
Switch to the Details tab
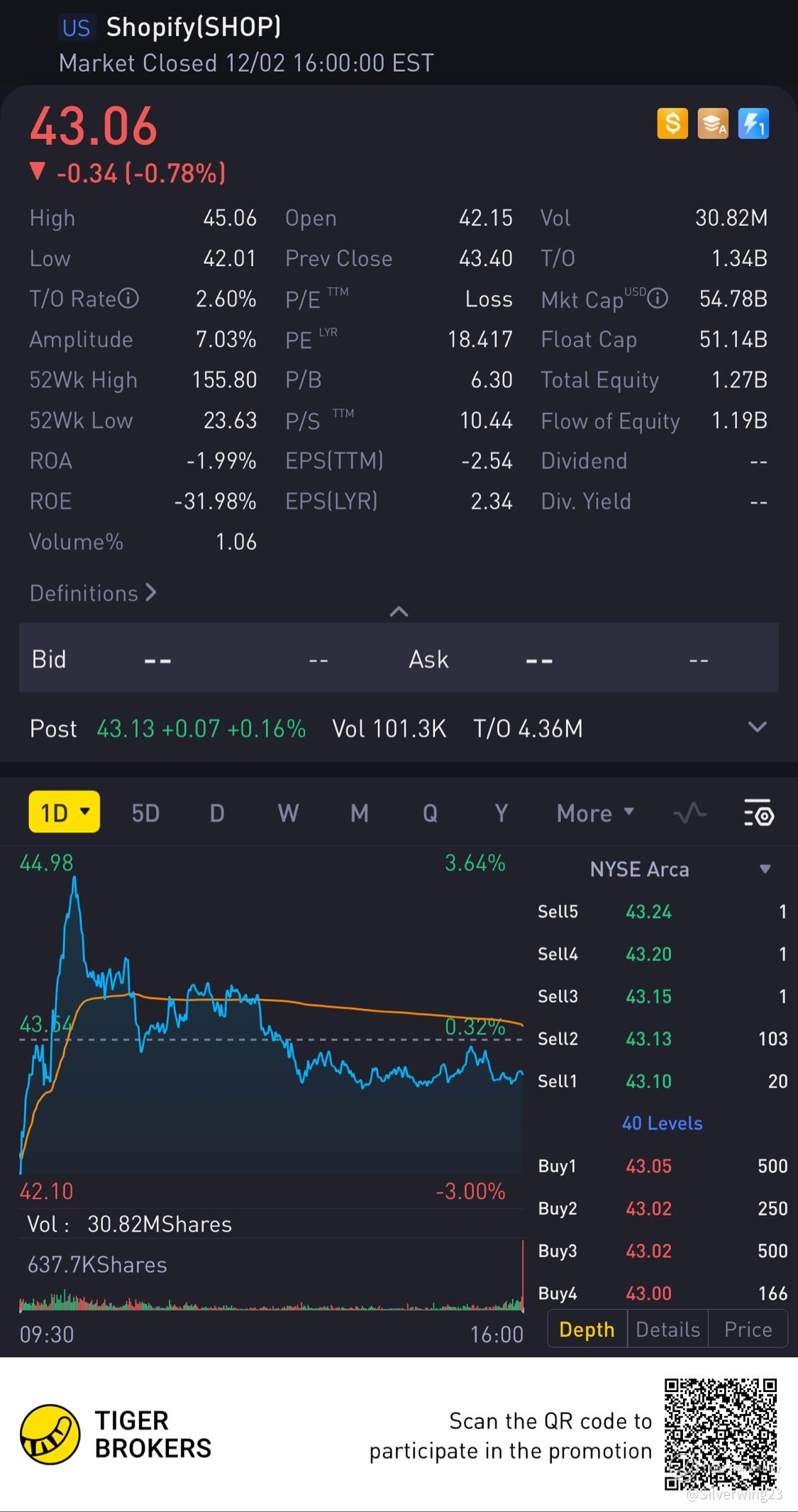click(667, 1329)
